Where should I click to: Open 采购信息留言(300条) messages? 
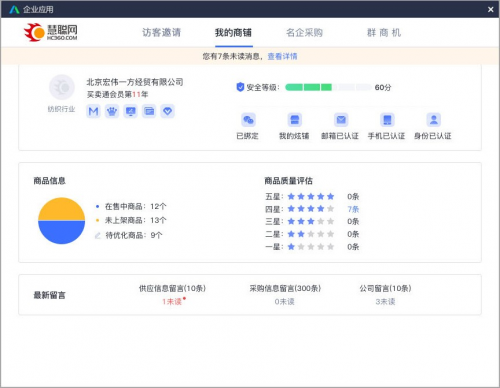pyautogui.click(x=285, y=288)
